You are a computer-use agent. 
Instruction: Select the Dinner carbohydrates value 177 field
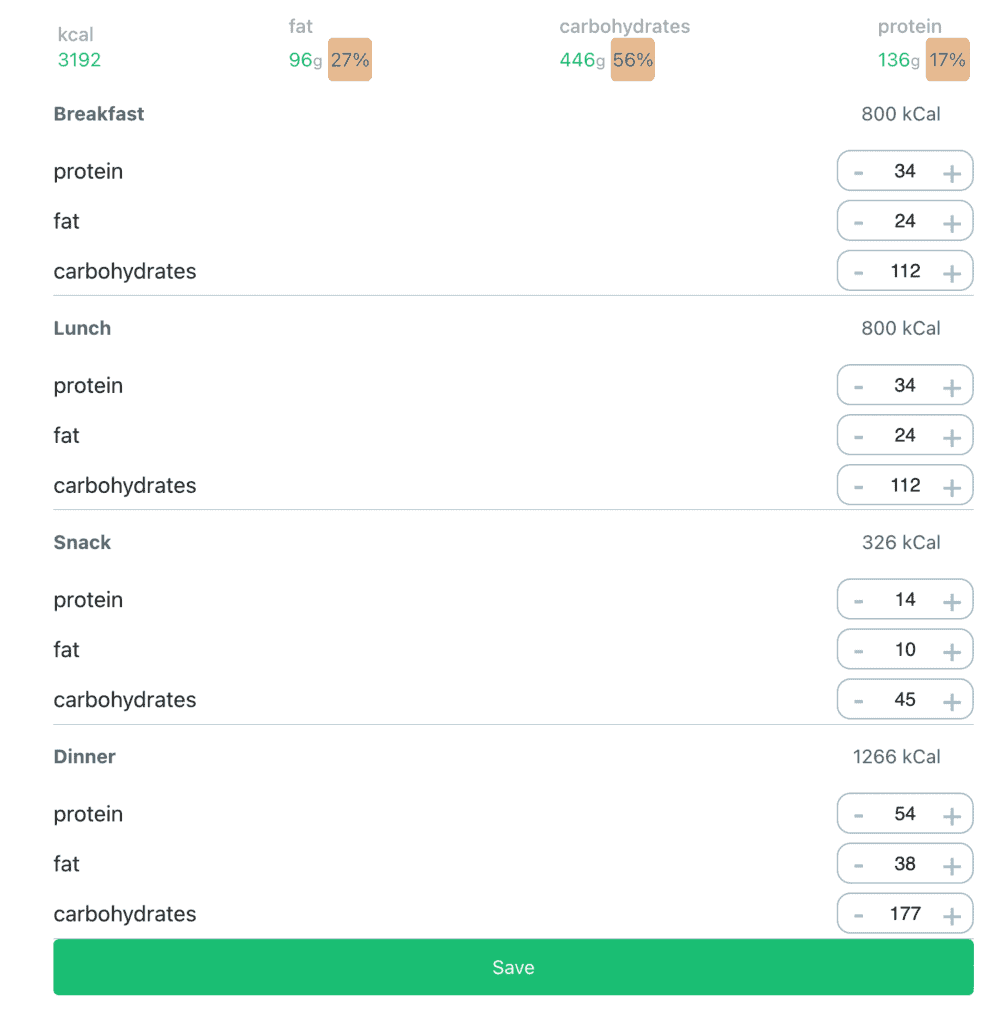(x=905, y=914)
